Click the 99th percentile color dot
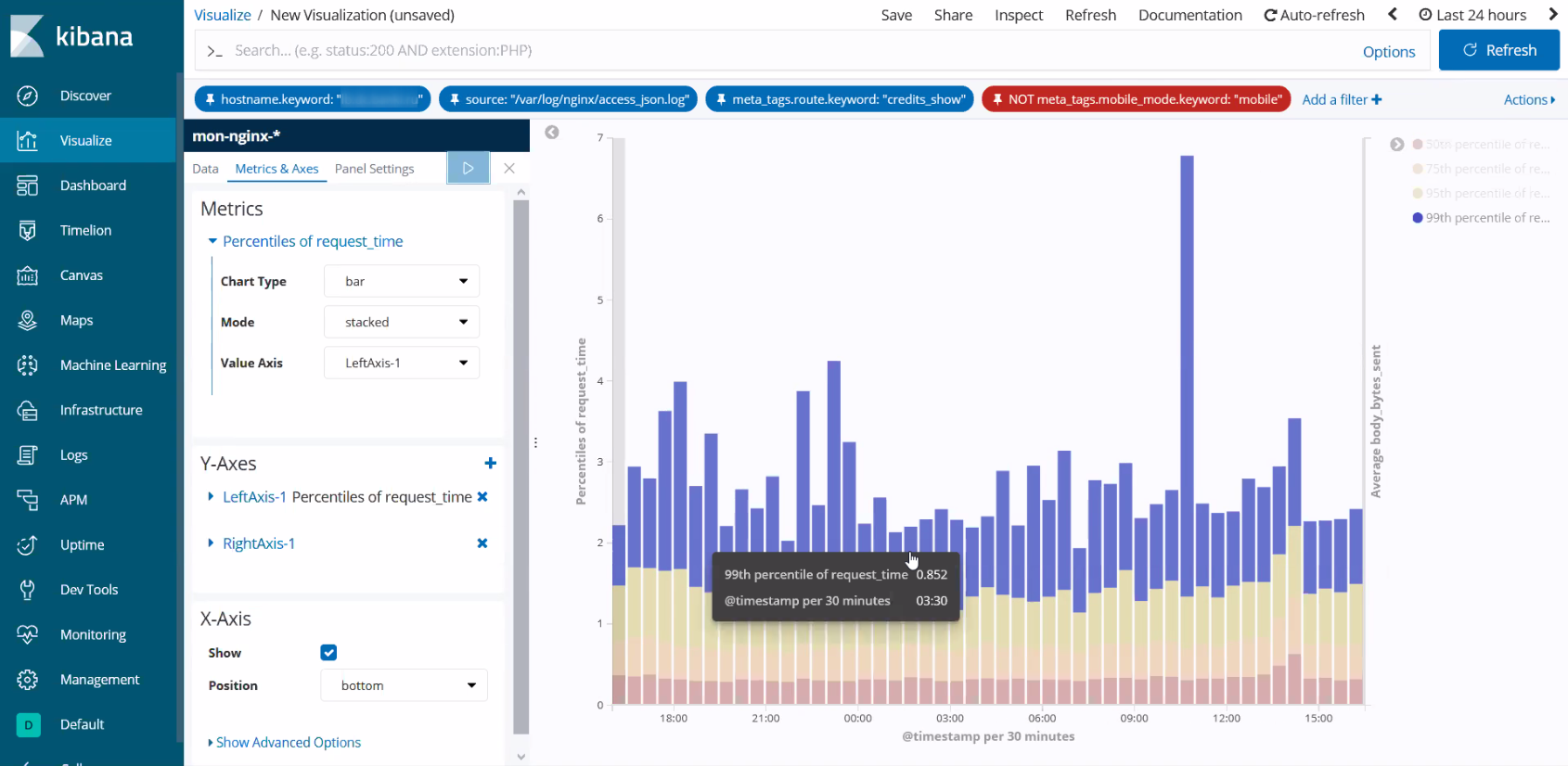This screenshot has height=766, width=1568. [1418, 218]
